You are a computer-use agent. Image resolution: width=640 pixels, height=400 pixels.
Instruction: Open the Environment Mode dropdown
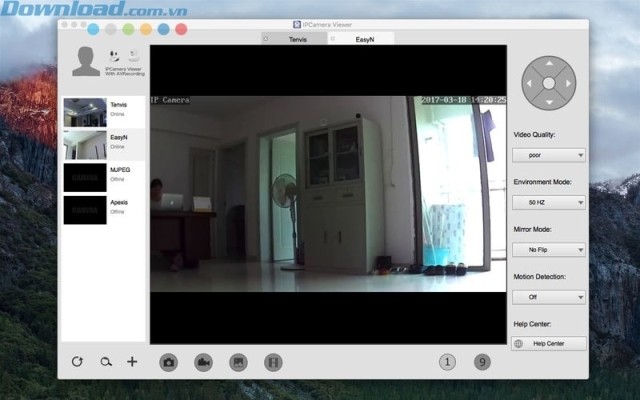coord(548,202)
